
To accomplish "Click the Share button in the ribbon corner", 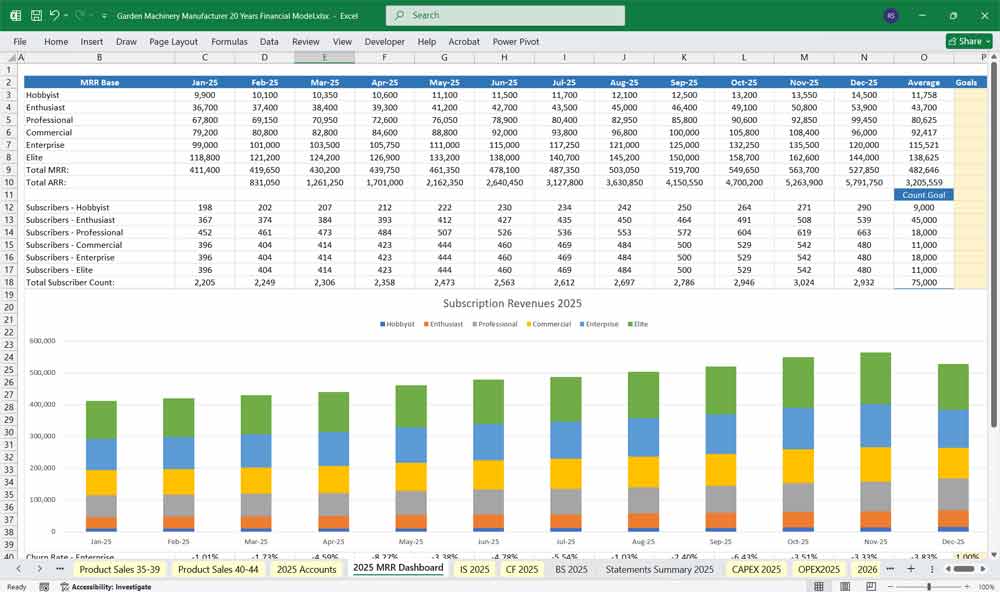I will coord(963,41).
